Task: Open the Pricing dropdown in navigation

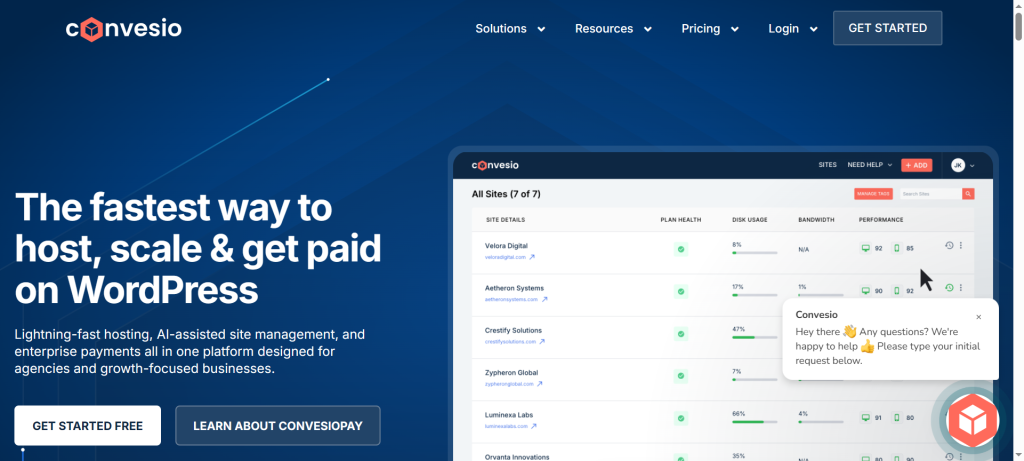Action: [710, 29]
